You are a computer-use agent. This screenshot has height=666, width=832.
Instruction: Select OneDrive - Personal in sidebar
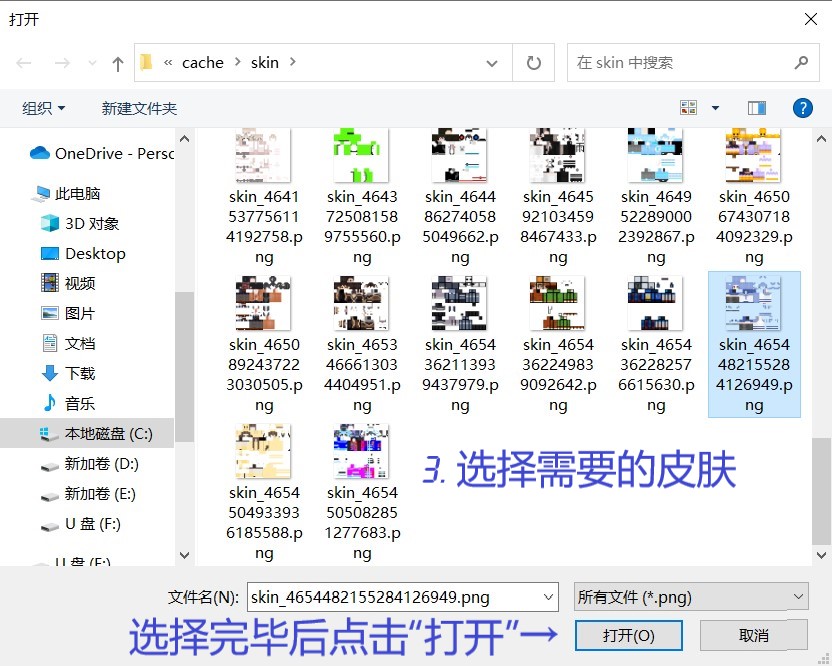pyautogui.click(x=102, y=153)
